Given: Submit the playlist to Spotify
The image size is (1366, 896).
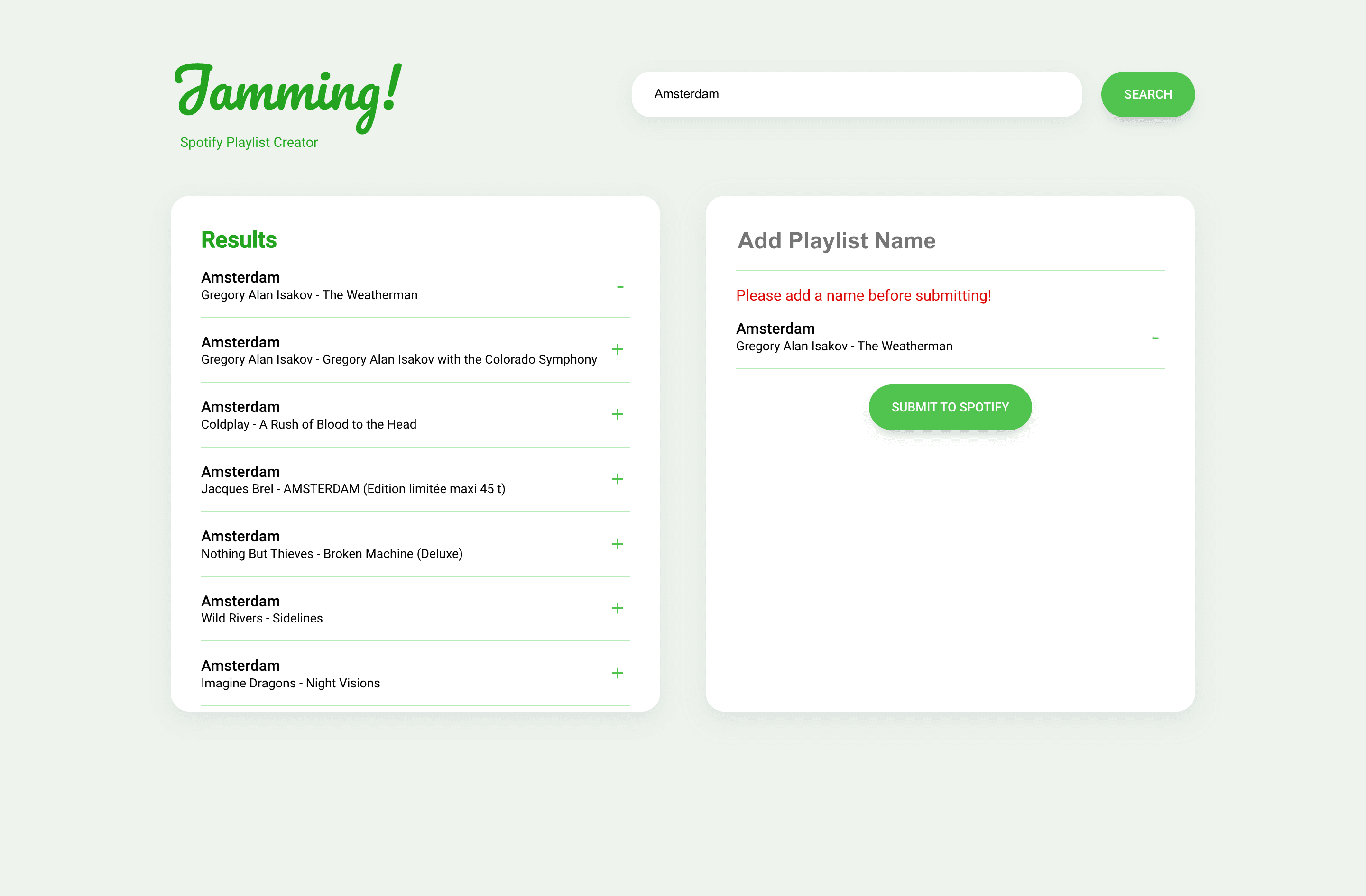Looking at the screenshot, I should coord(950,407).
